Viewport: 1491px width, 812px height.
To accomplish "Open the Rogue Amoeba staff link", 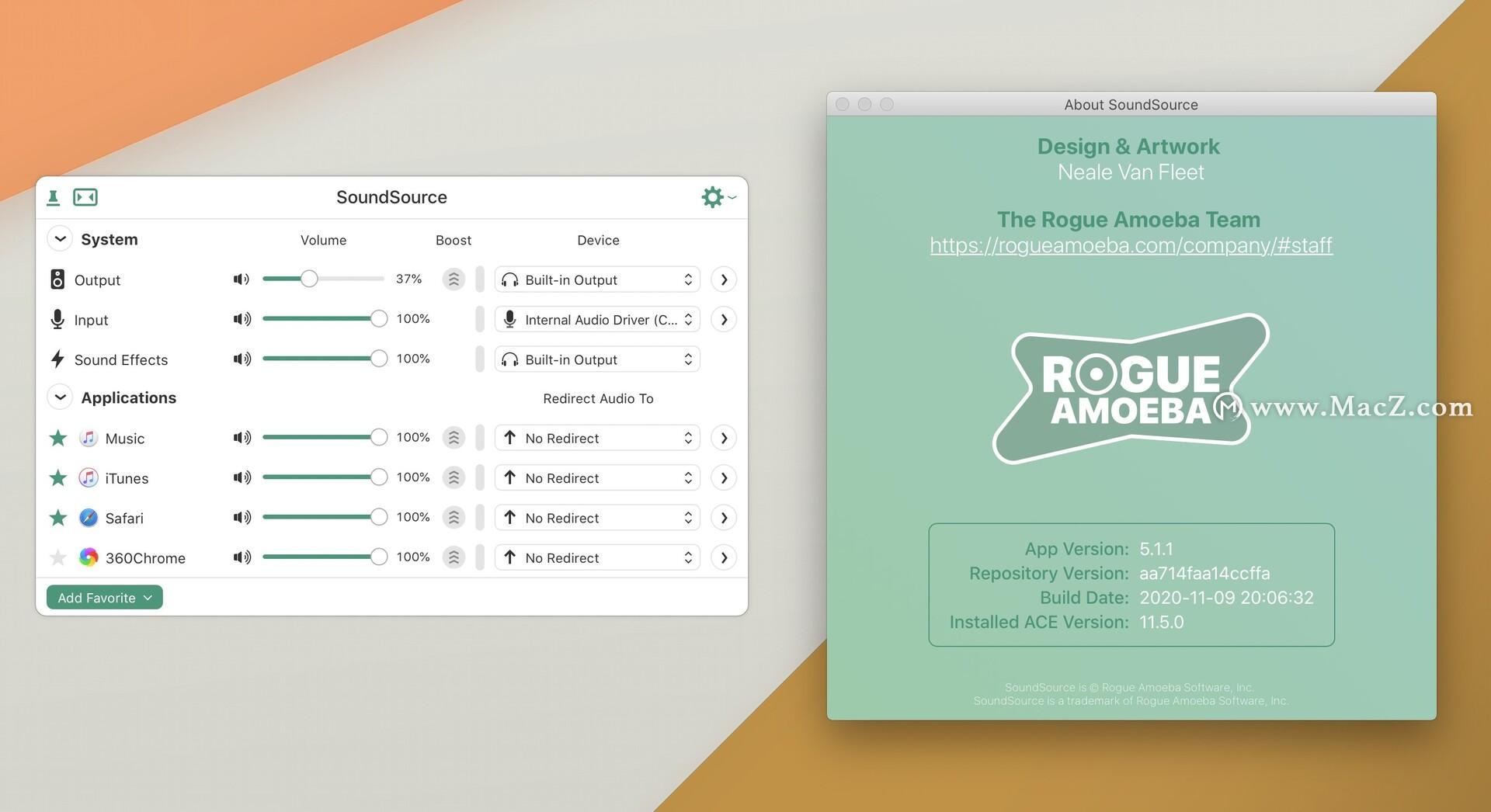I will click(x=1130, y=245).
